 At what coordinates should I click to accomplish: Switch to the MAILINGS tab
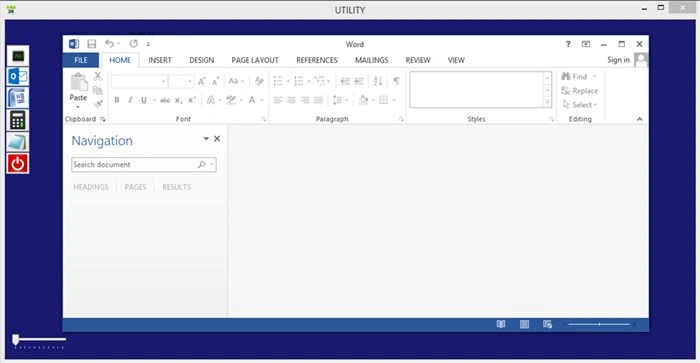click(371, 60)
